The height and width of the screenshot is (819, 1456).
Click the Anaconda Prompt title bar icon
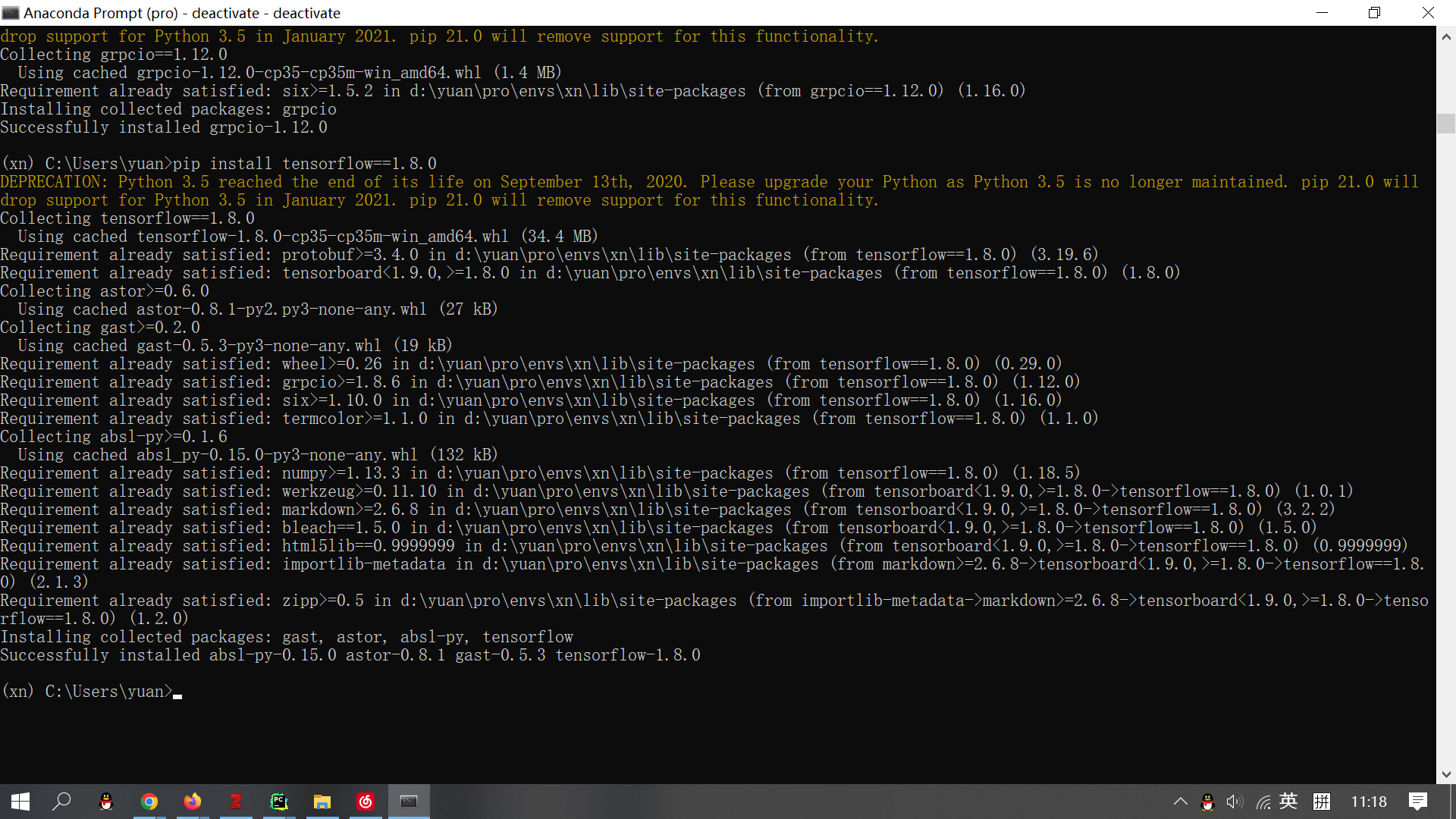pos(11,13)
